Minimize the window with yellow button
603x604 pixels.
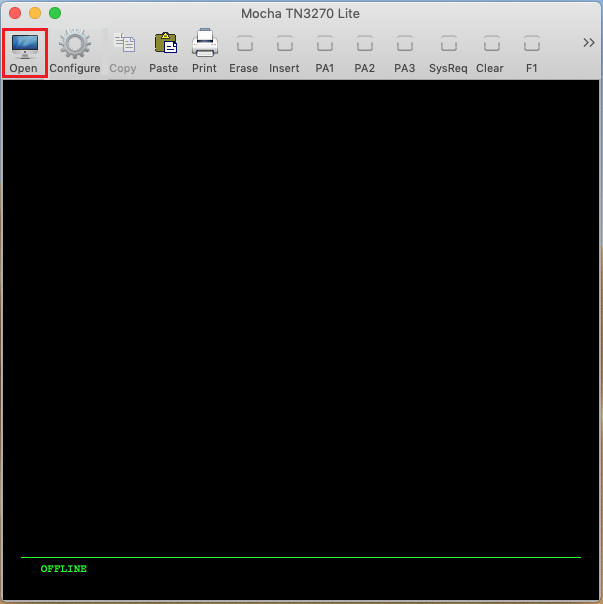click(35, 13)
